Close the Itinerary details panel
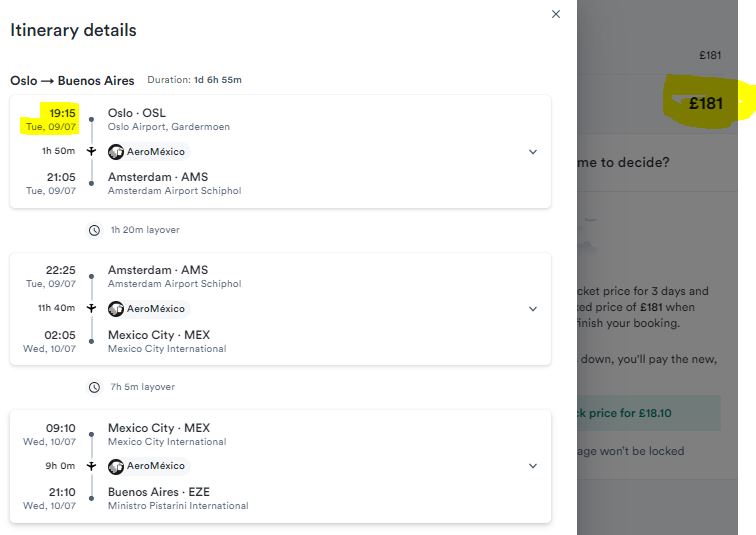The width and height of the screenshot is (756, 535). point(555,14)
